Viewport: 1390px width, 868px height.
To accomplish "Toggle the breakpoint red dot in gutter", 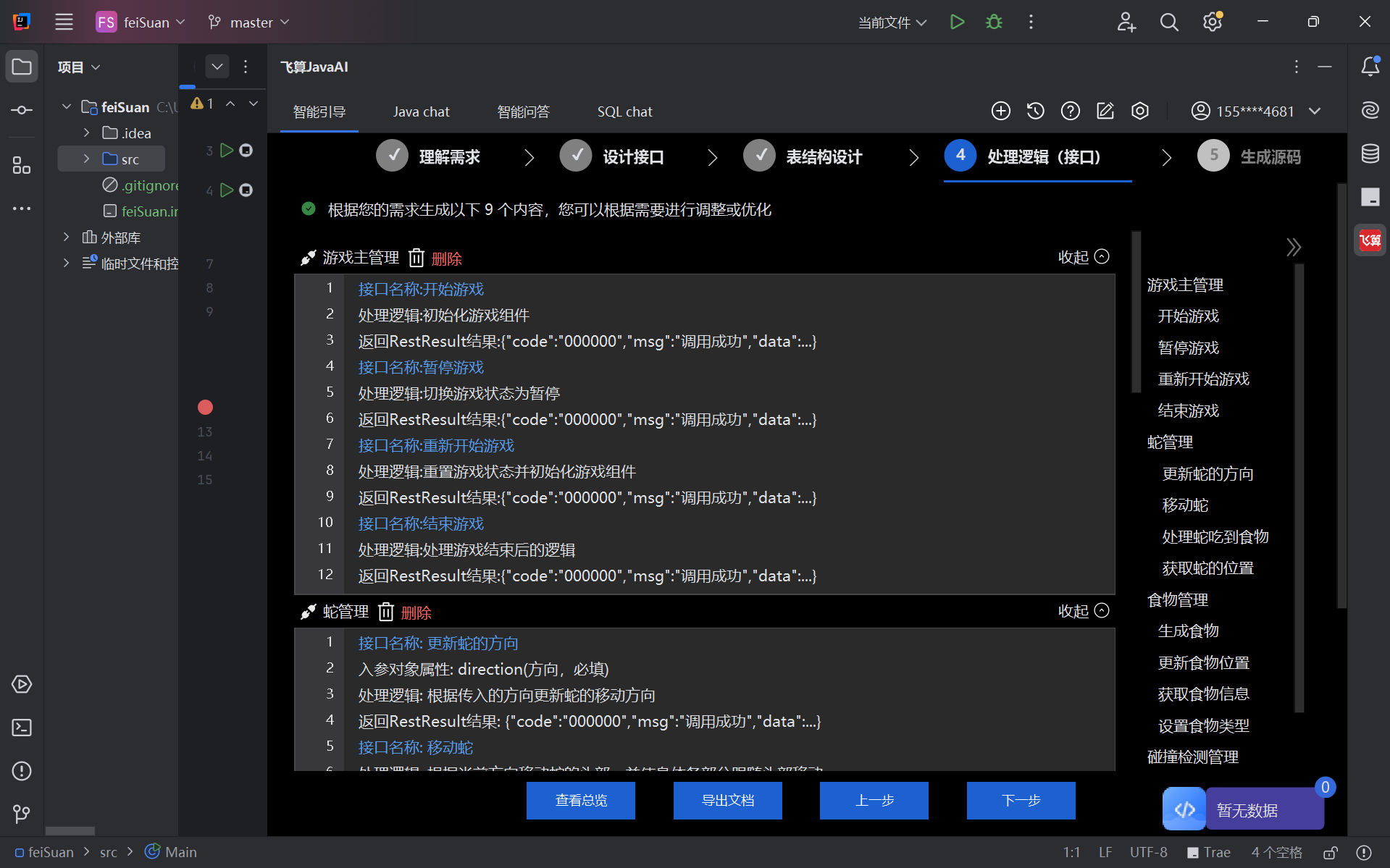I will pyautogui.click(x=205, y=408).
